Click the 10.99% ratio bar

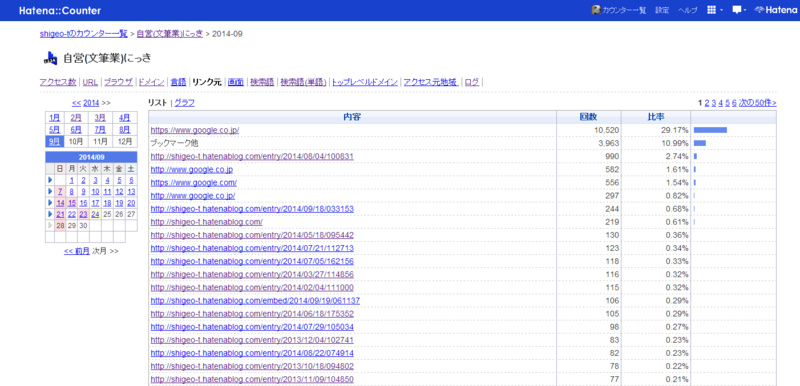700,143
